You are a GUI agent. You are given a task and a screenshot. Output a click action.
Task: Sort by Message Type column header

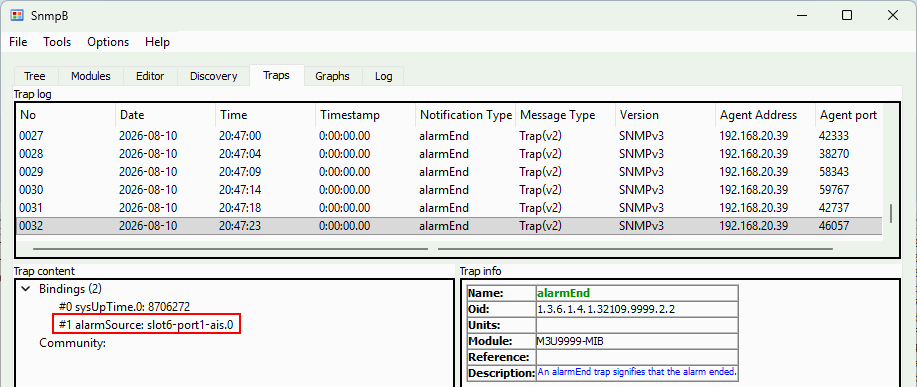click(566, 115)
